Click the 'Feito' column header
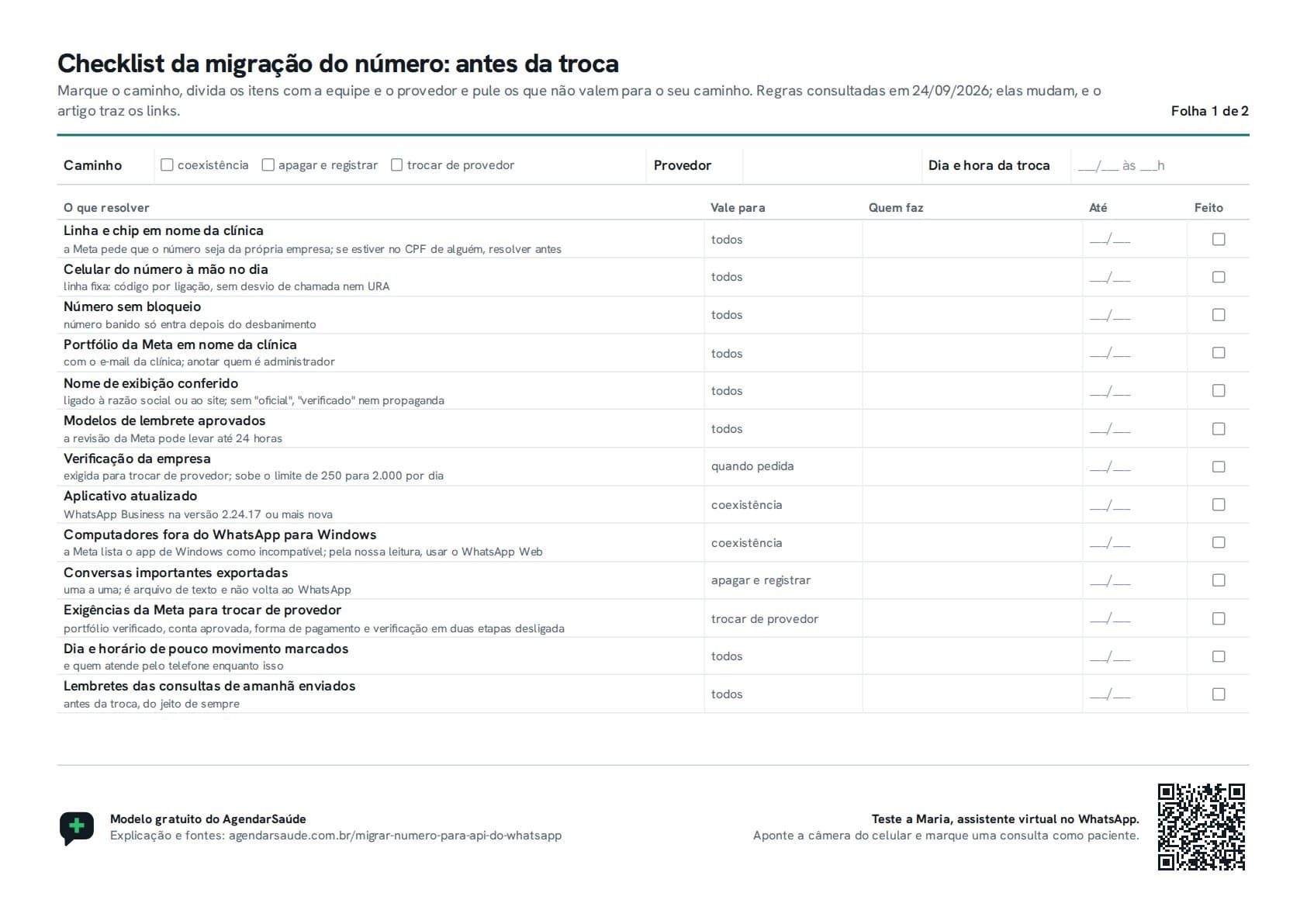Viewport: 1307px width, 924px height. (1208, 207)
